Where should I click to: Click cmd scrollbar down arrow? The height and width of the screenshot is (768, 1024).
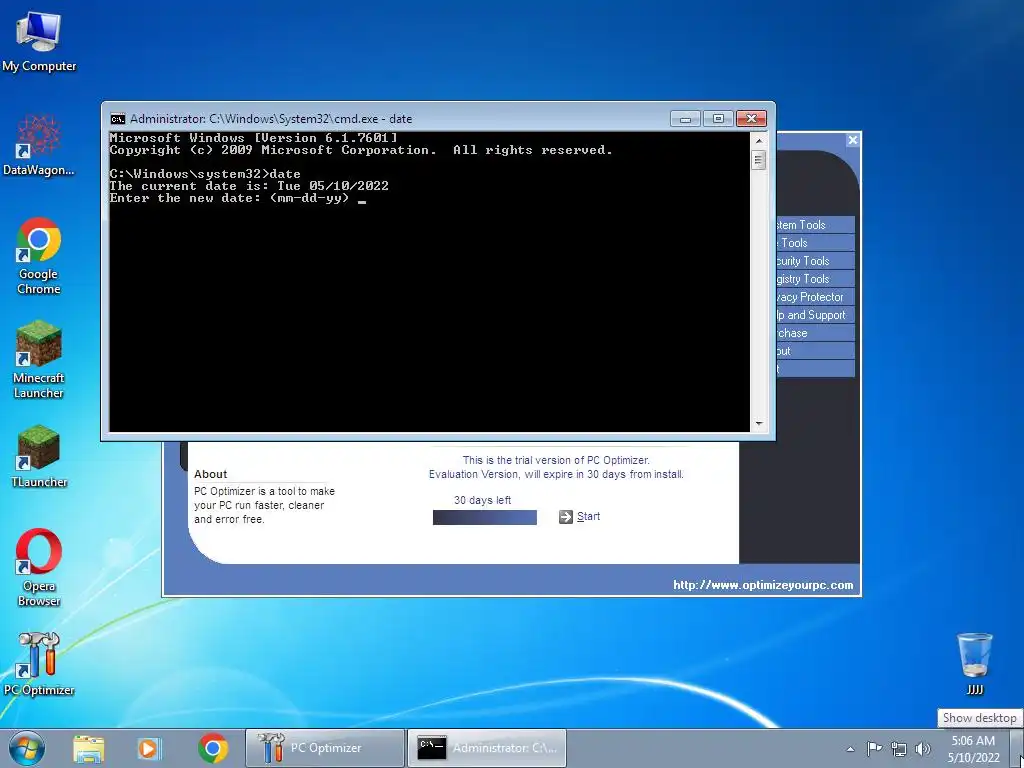point(758,424)
